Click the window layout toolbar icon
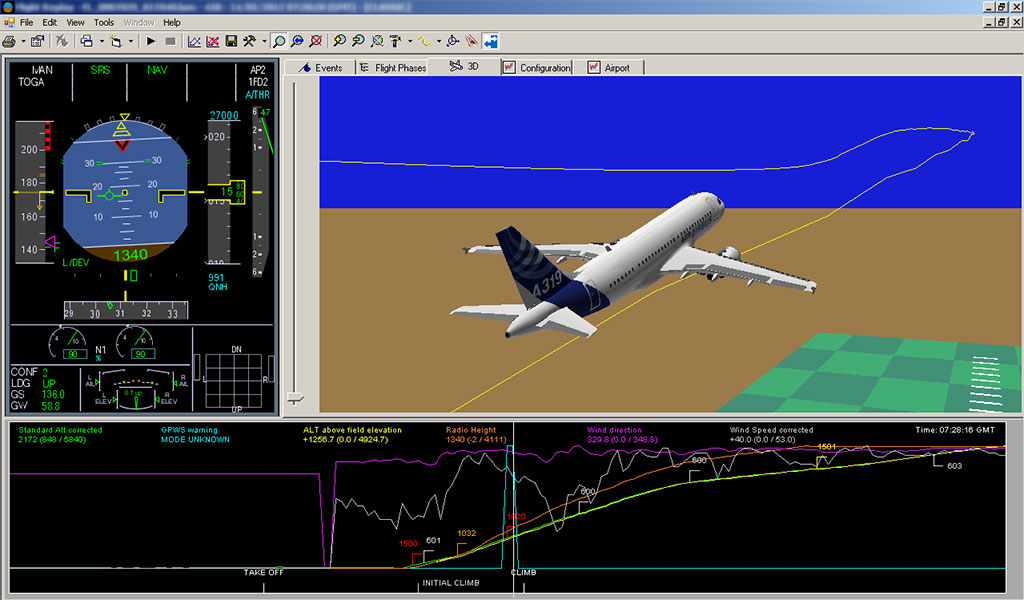 coord(86,42)
